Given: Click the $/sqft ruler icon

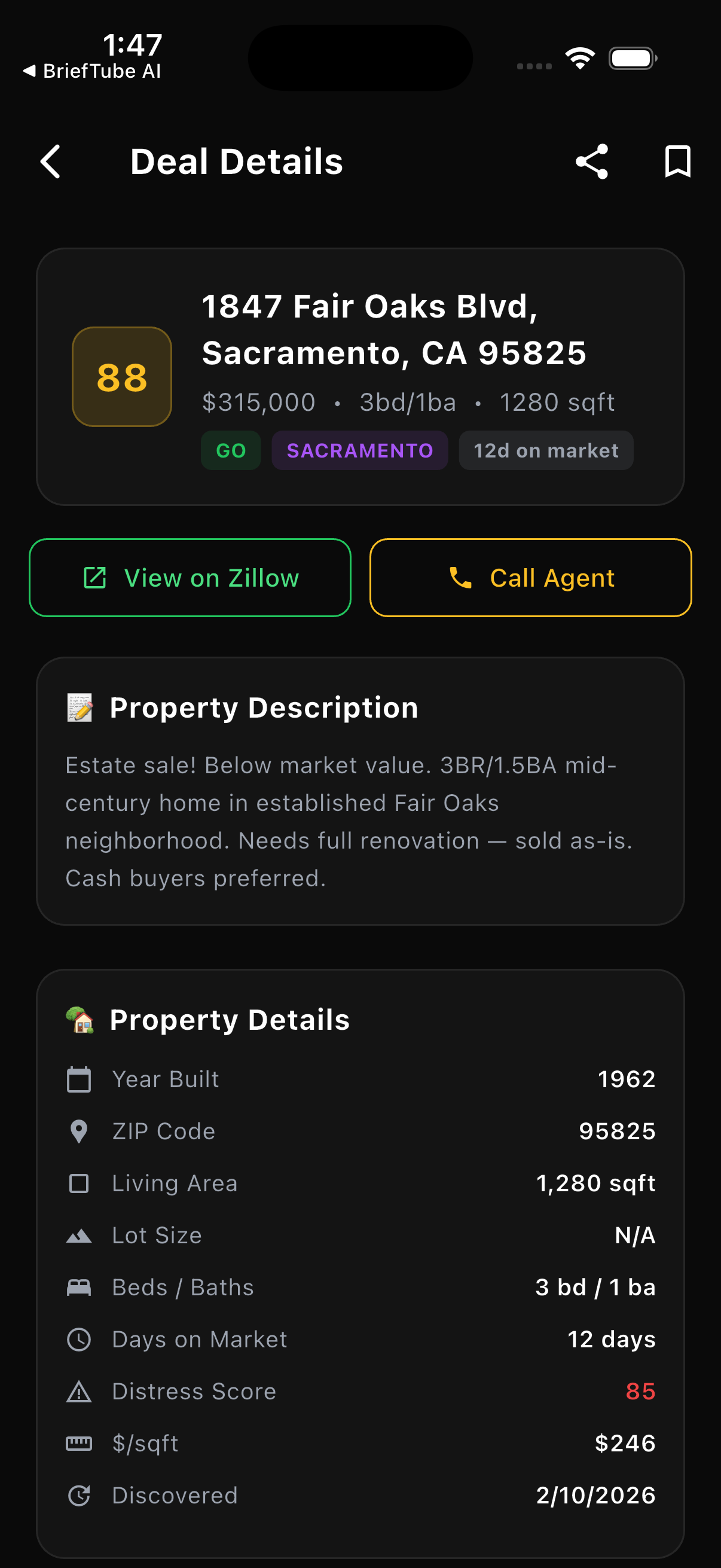Looking at the screenshot, I should point(79,1443).
